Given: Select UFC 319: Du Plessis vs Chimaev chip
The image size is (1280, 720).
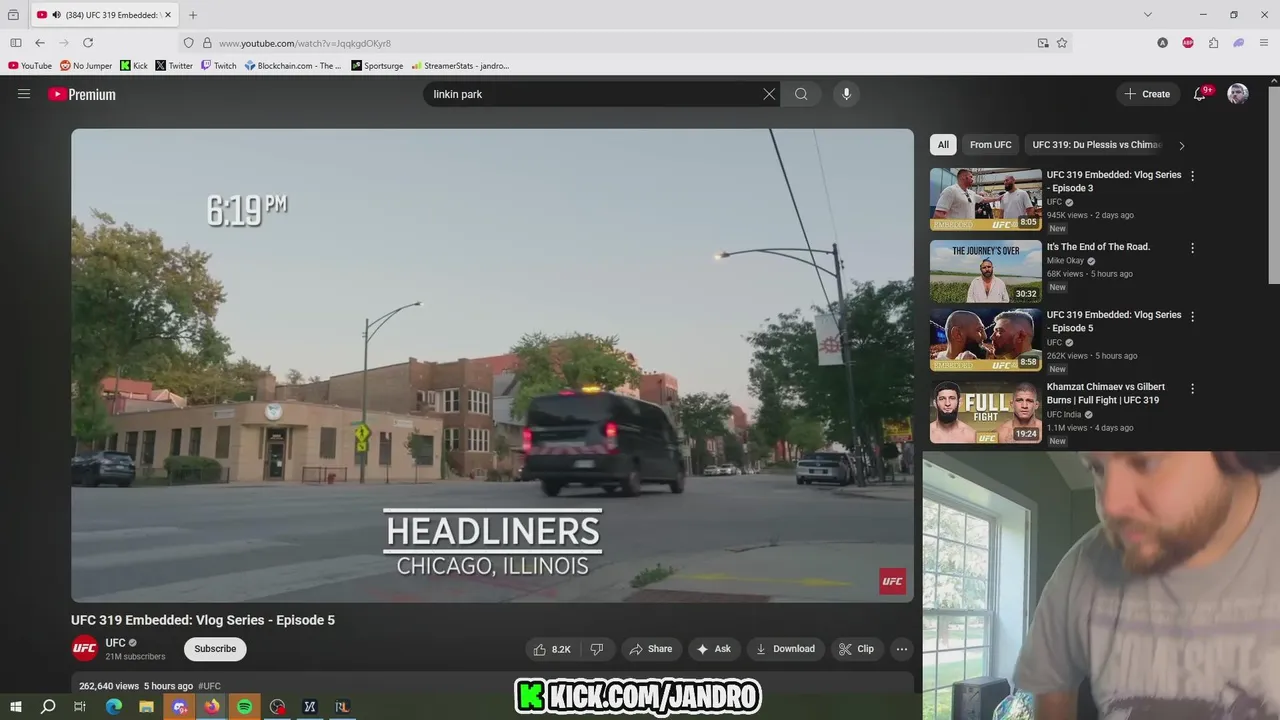Looking at the screenshot, I should (1096, 145).
